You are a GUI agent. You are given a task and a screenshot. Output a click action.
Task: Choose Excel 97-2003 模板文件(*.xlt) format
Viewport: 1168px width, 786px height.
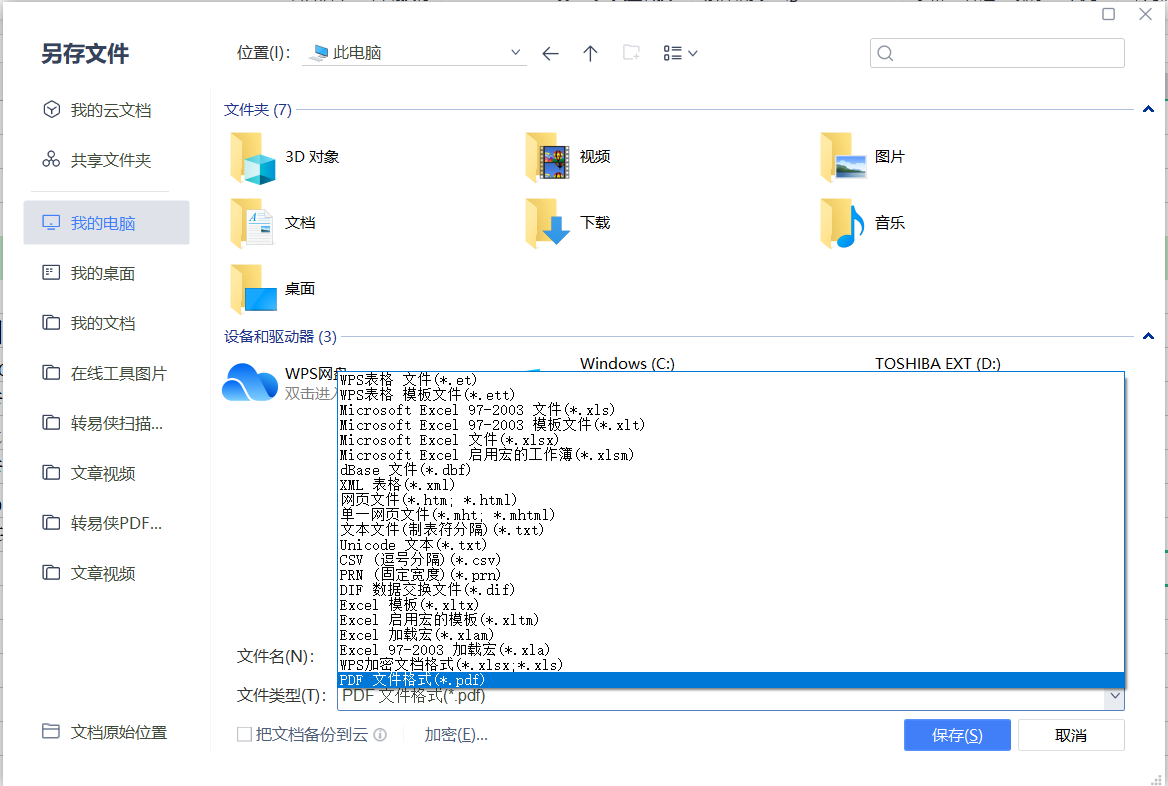(x=730, y=425)
